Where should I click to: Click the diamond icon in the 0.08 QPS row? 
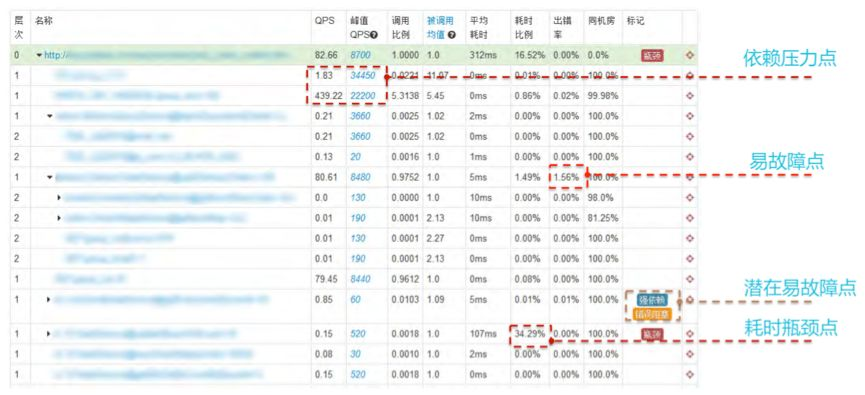point(690,354)
